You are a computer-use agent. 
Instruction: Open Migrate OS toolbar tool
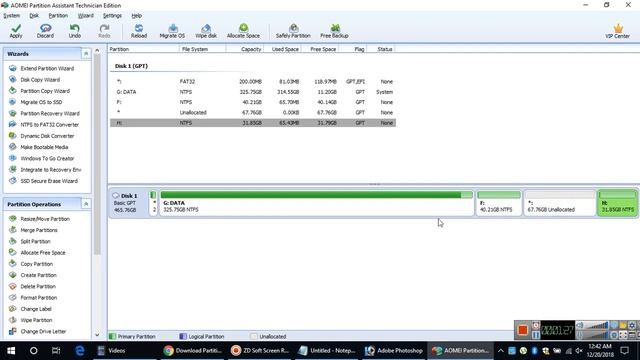coord(172,31)
